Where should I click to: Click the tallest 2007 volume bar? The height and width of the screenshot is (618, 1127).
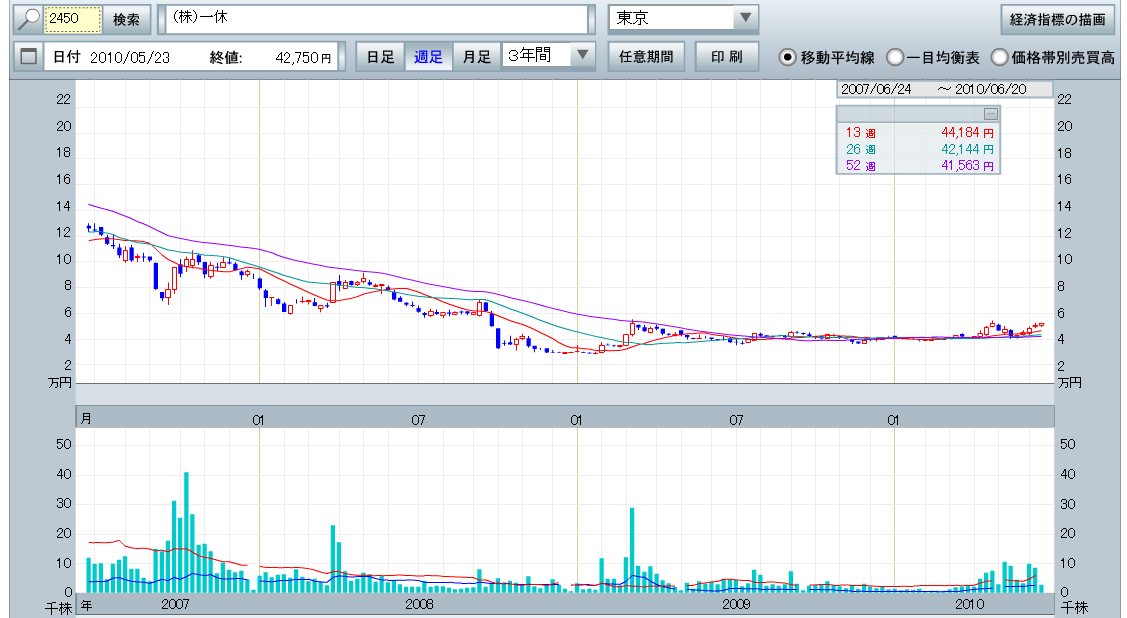pyautogui.click(x=186, y=532)
